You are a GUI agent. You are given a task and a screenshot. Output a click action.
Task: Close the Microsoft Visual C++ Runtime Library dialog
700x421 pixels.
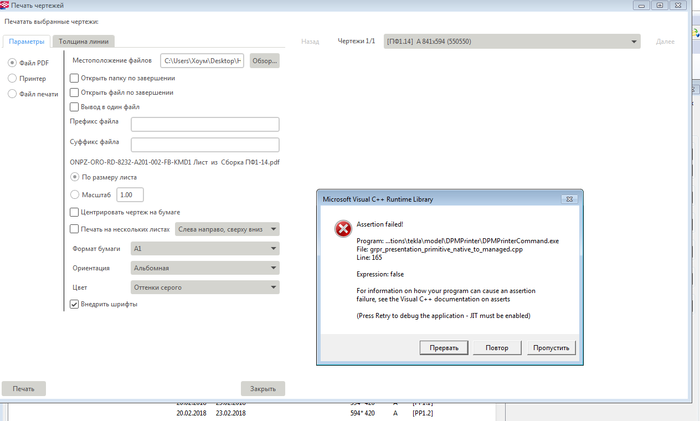tap(569, 199)
